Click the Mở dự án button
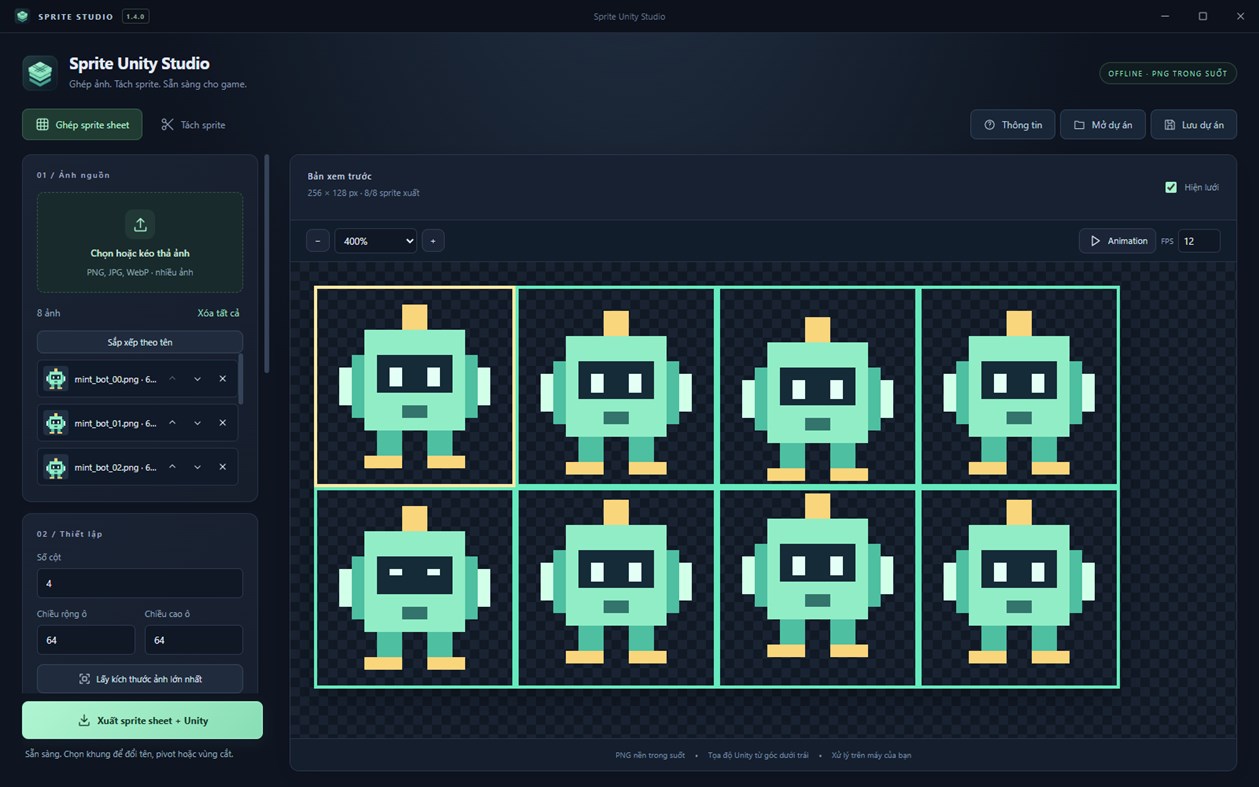Screen dimensions: 1259x787 (1102, 125)
